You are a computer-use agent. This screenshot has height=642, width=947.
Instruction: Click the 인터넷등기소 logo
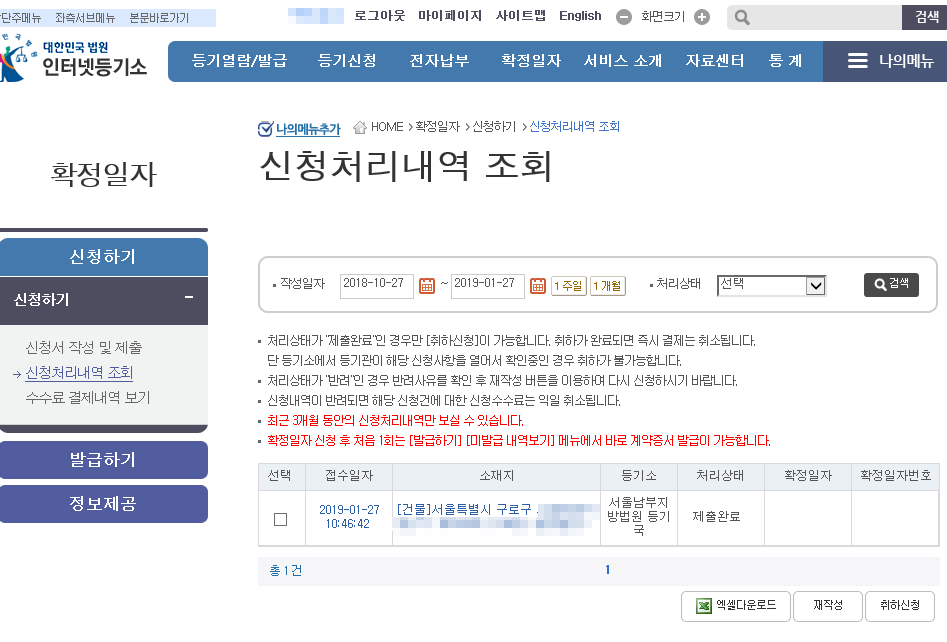(75, 60)
